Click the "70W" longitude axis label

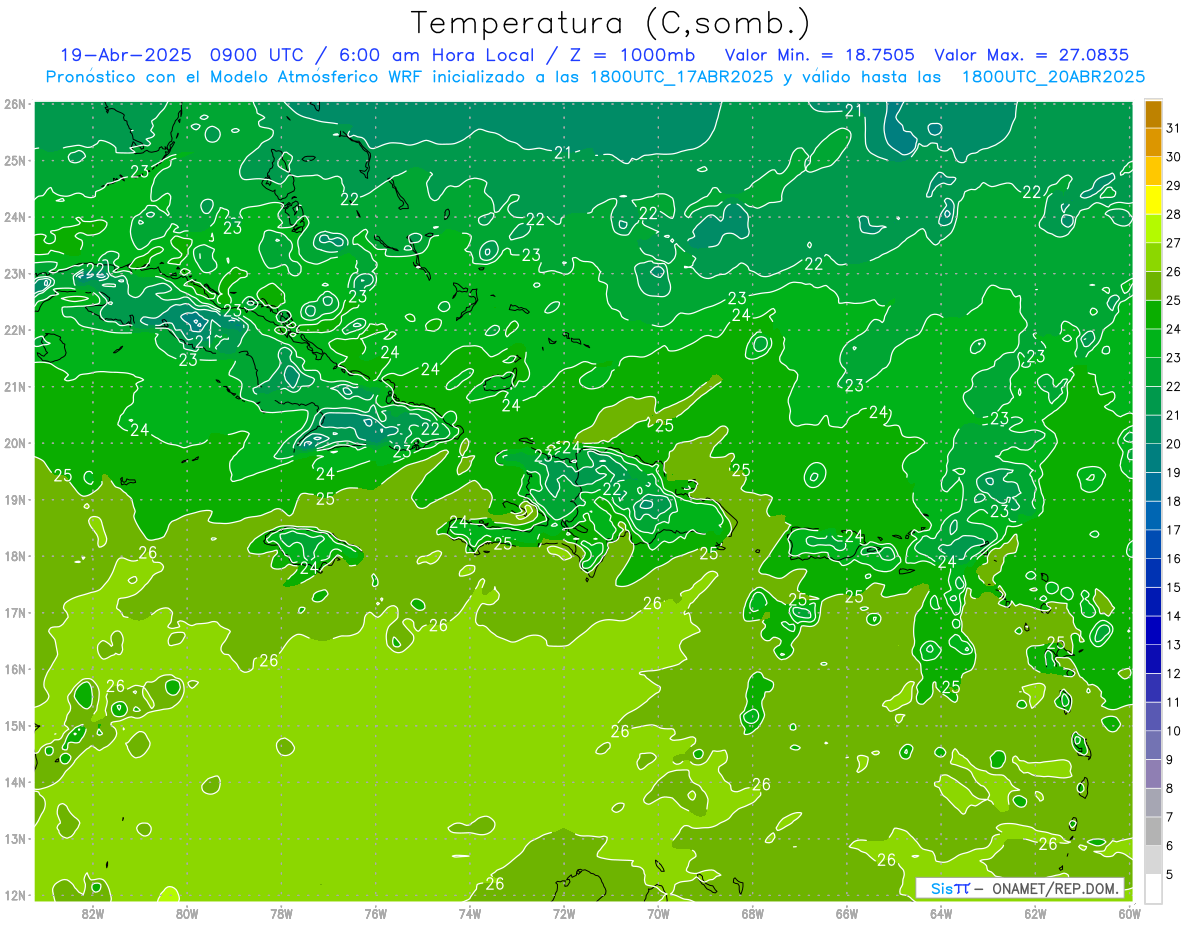(x=658, y=913)
